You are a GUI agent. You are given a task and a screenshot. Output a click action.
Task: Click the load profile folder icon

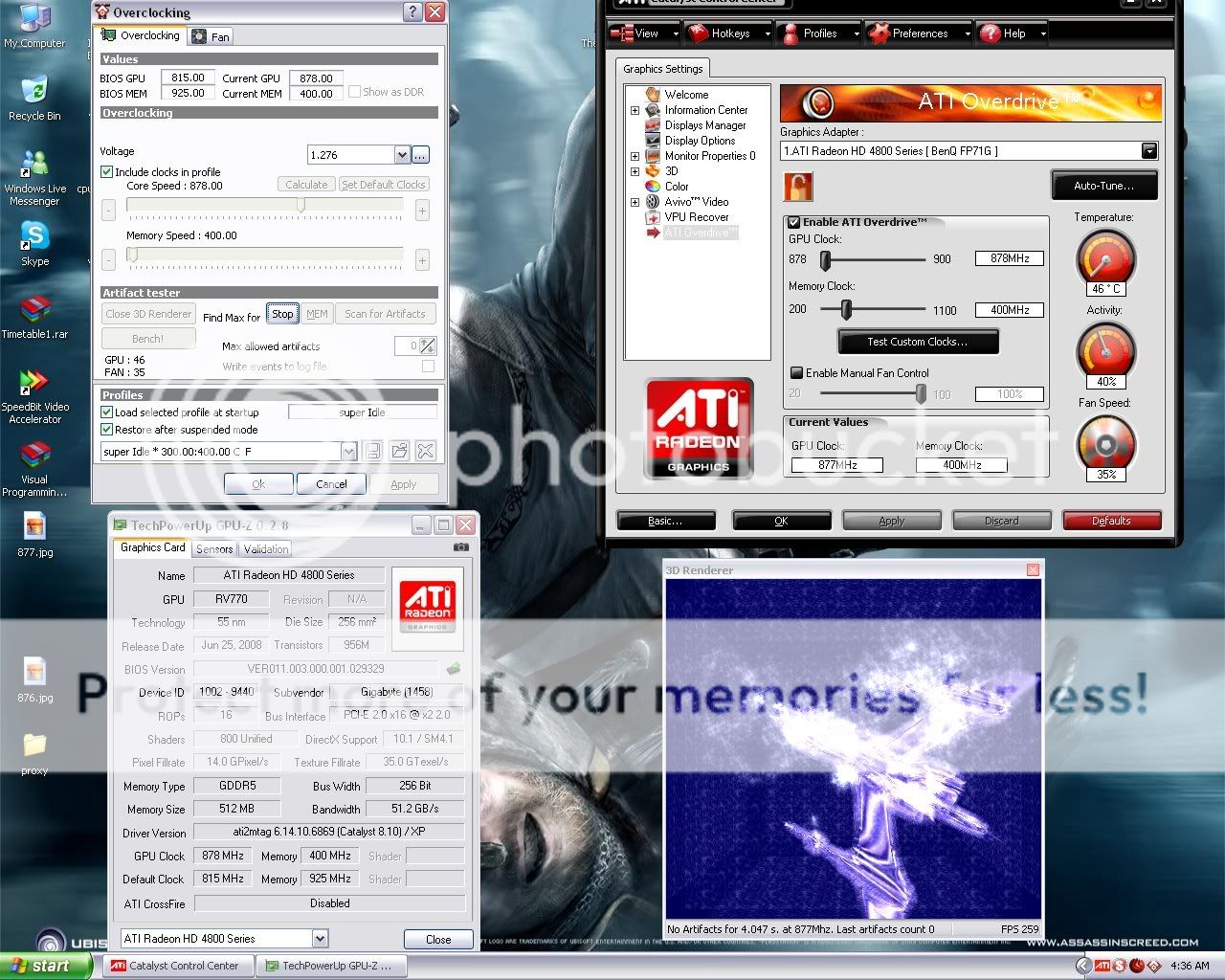399,451
